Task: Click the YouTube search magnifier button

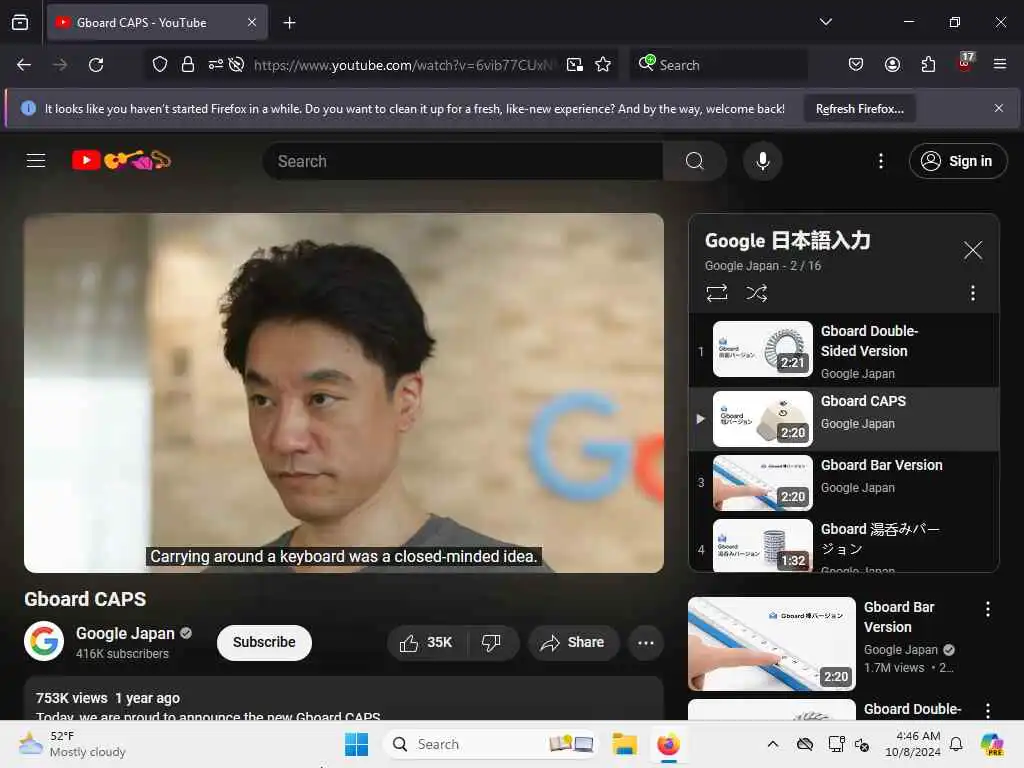Action: point(695,161)
